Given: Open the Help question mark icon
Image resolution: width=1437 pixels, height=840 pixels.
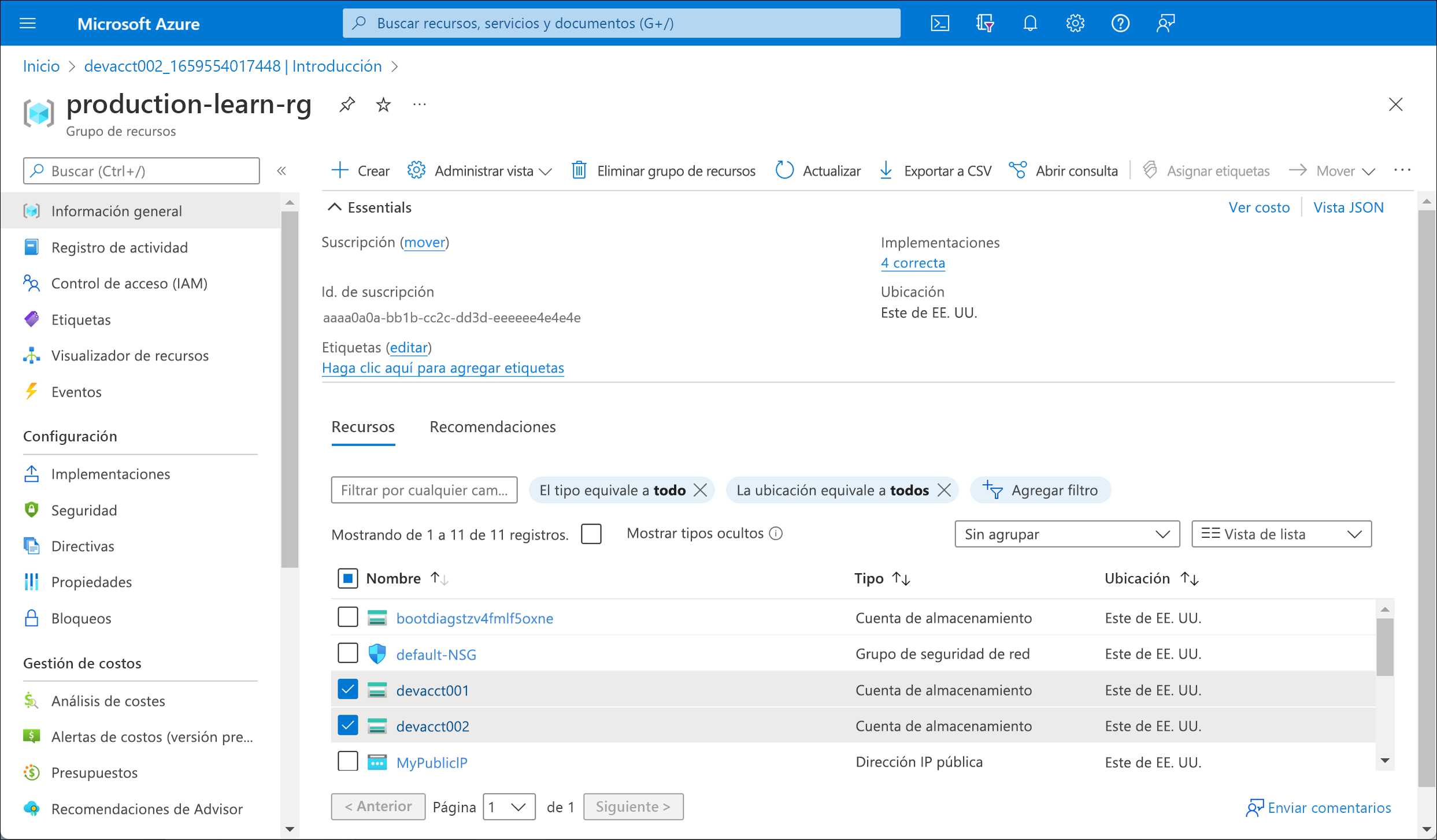Looking at the screenshot, I should [x=1120, y=23].
